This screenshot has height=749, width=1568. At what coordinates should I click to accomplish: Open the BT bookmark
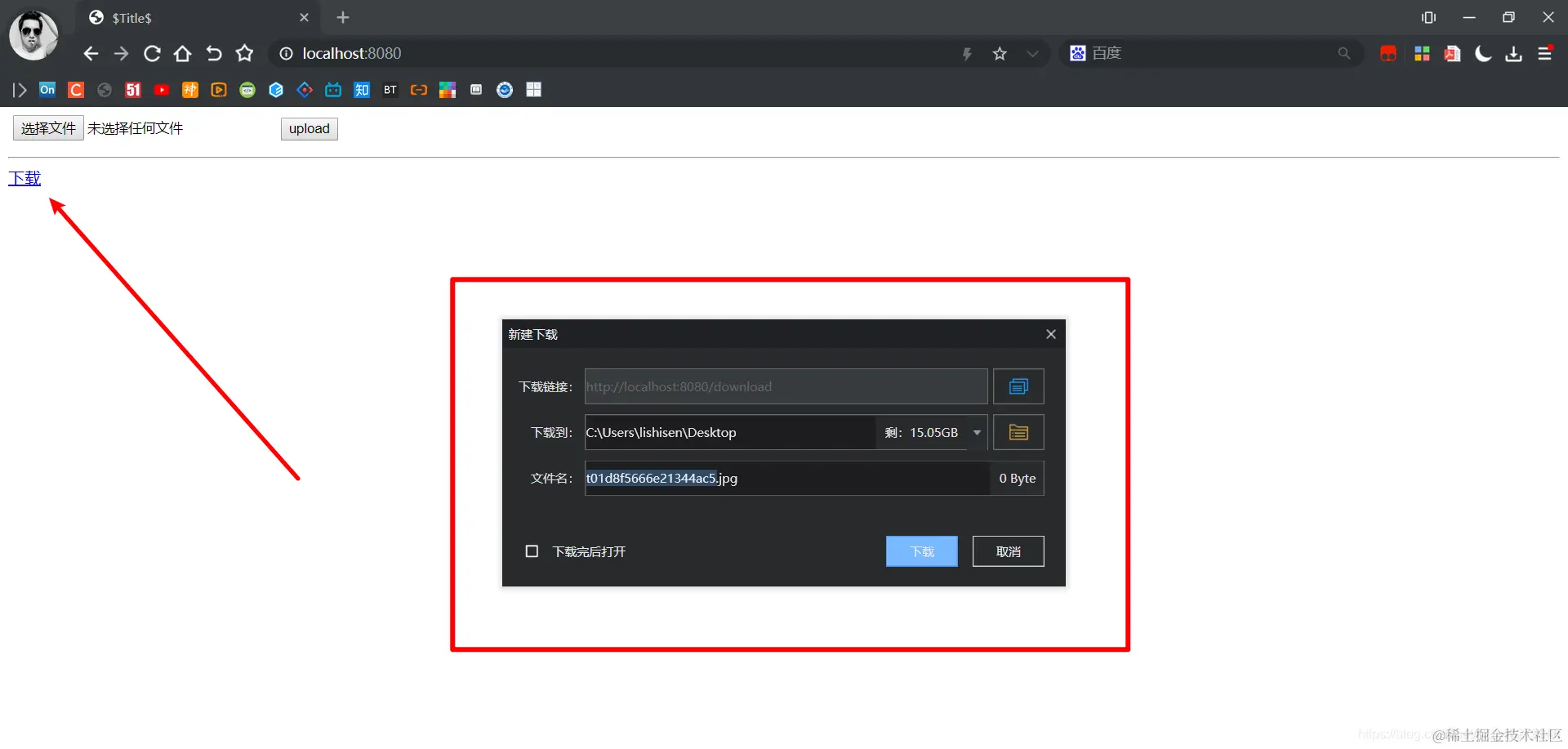(x=390, y=90)
